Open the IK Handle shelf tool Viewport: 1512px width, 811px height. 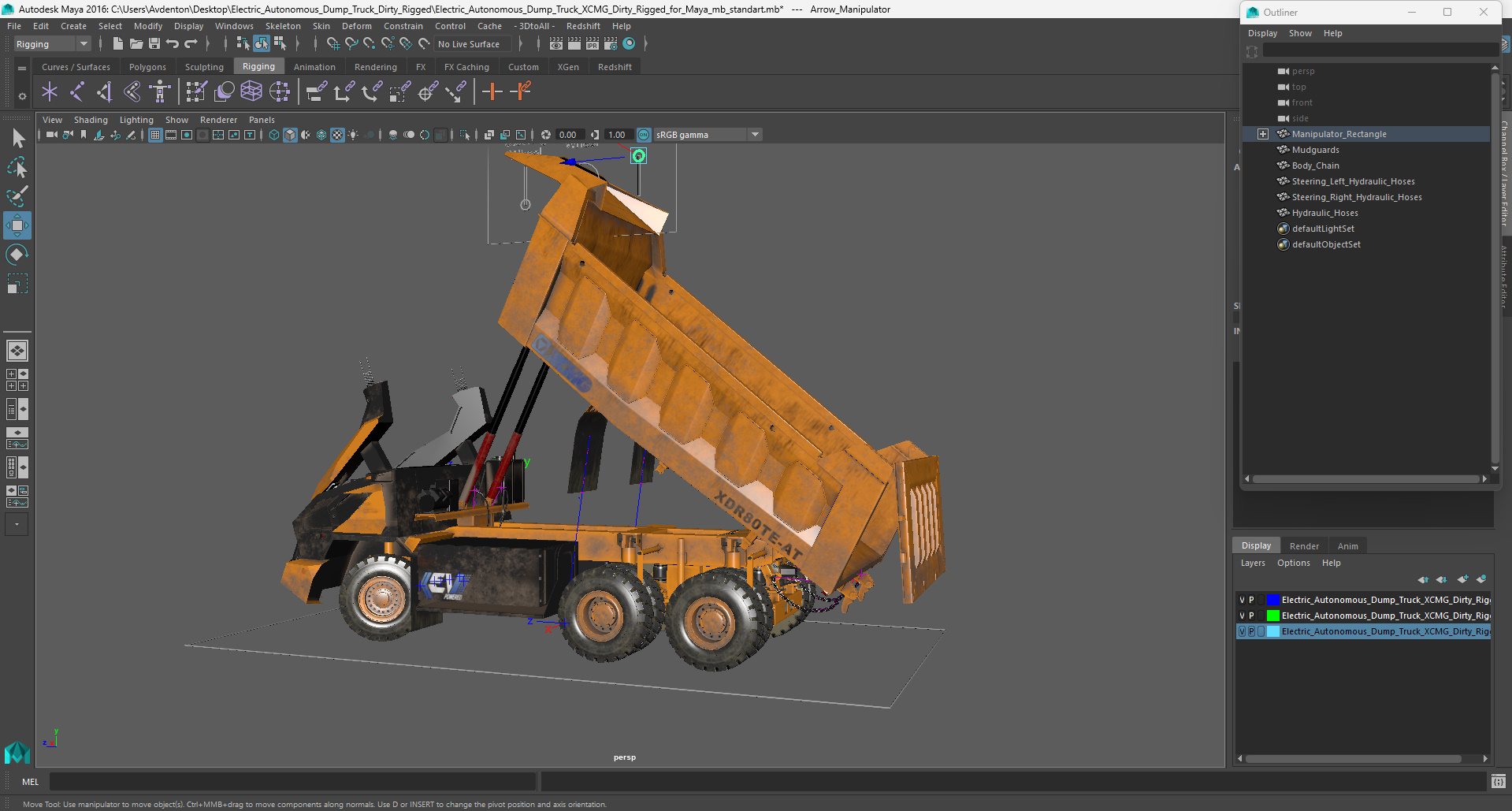tap(104, 92)
